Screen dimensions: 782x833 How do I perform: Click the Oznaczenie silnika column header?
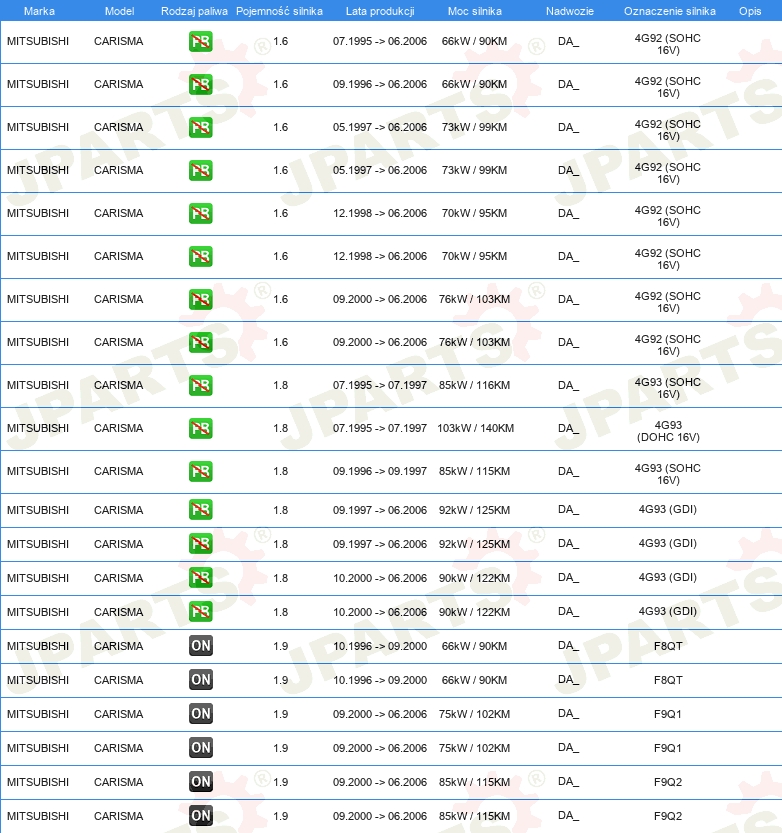[669, 11]
